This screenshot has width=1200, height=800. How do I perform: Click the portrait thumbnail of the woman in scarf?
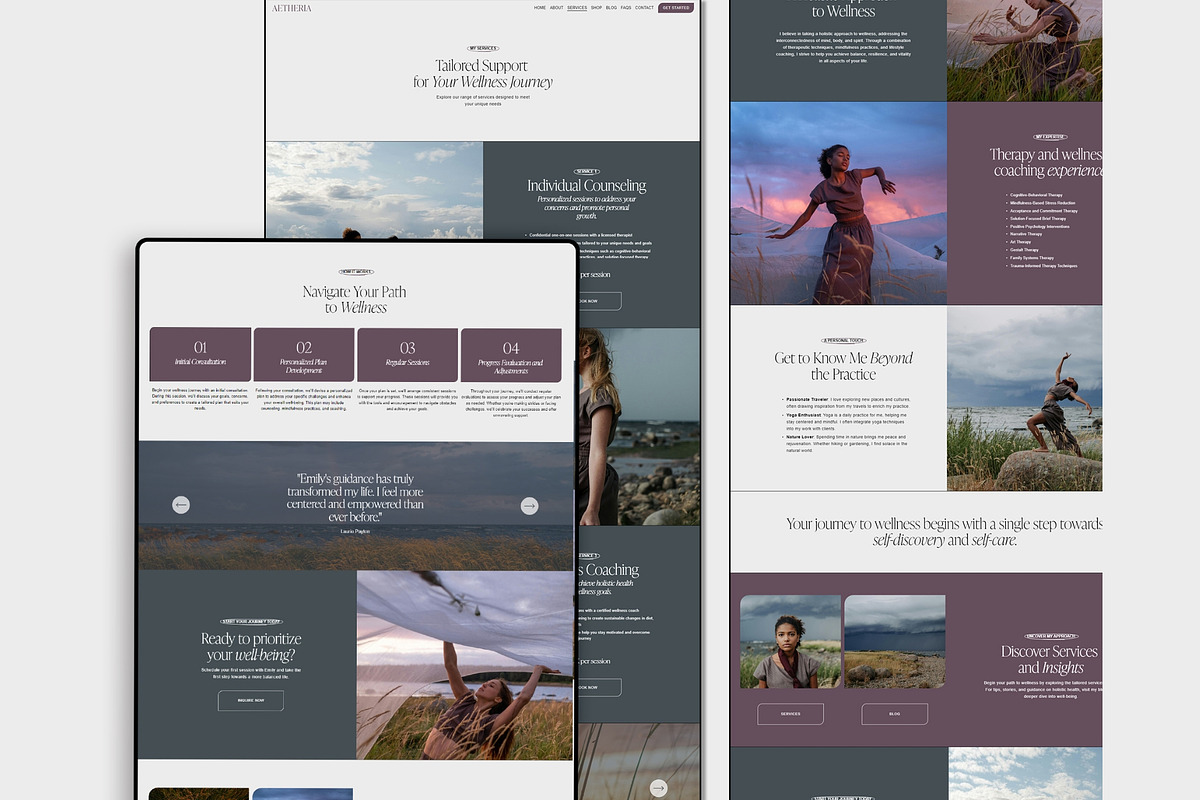click(x=790, y=641)
